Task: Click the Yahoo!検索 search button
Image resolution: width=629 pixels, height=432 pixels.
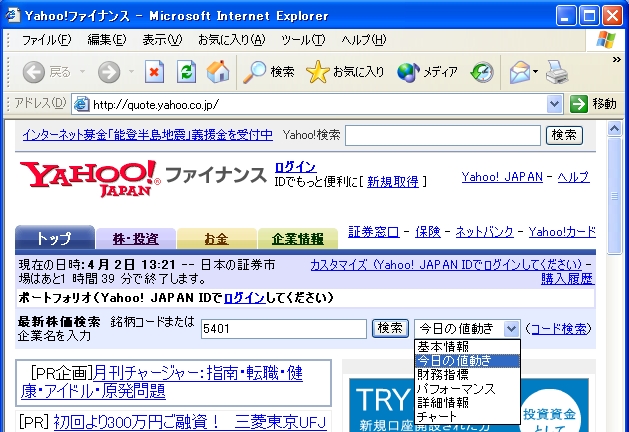Action: (564, 135)
